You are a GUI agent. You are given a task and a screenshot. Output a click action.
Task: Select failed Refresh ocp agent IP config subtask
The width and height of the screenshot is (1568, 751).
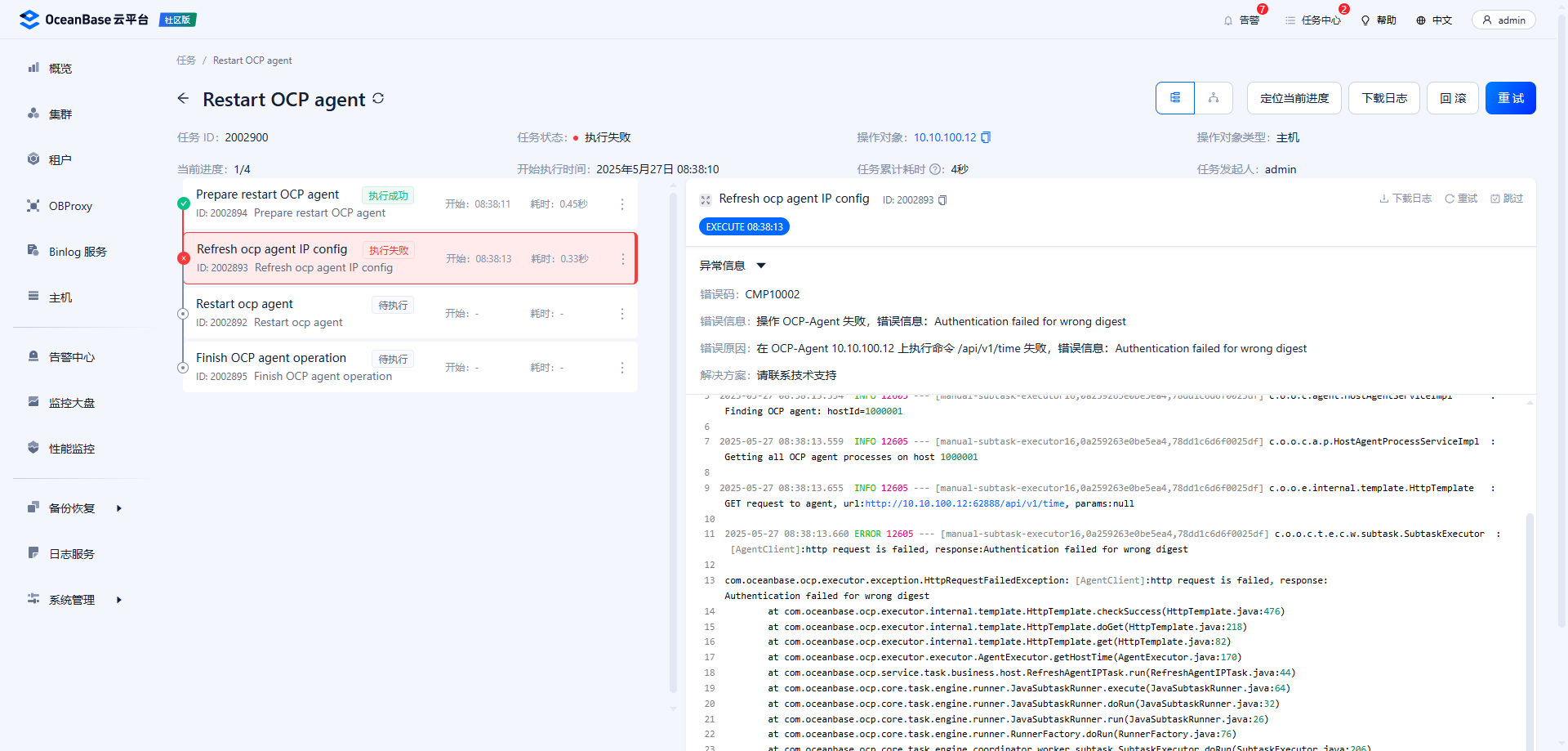click(x=410, y=258)
